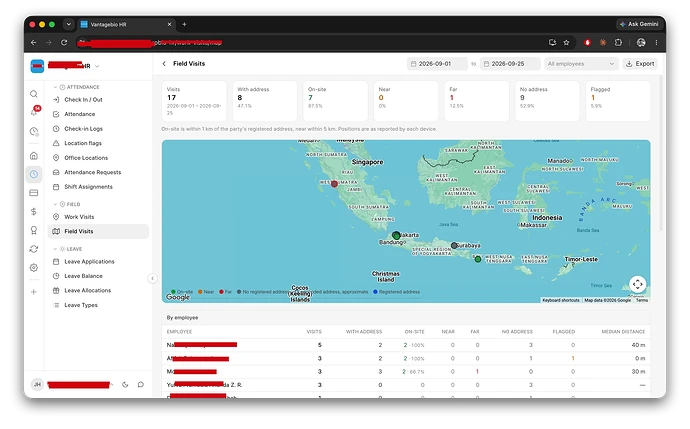
Task: Click the sync arrows icon in rail
Action: point(34,249)
